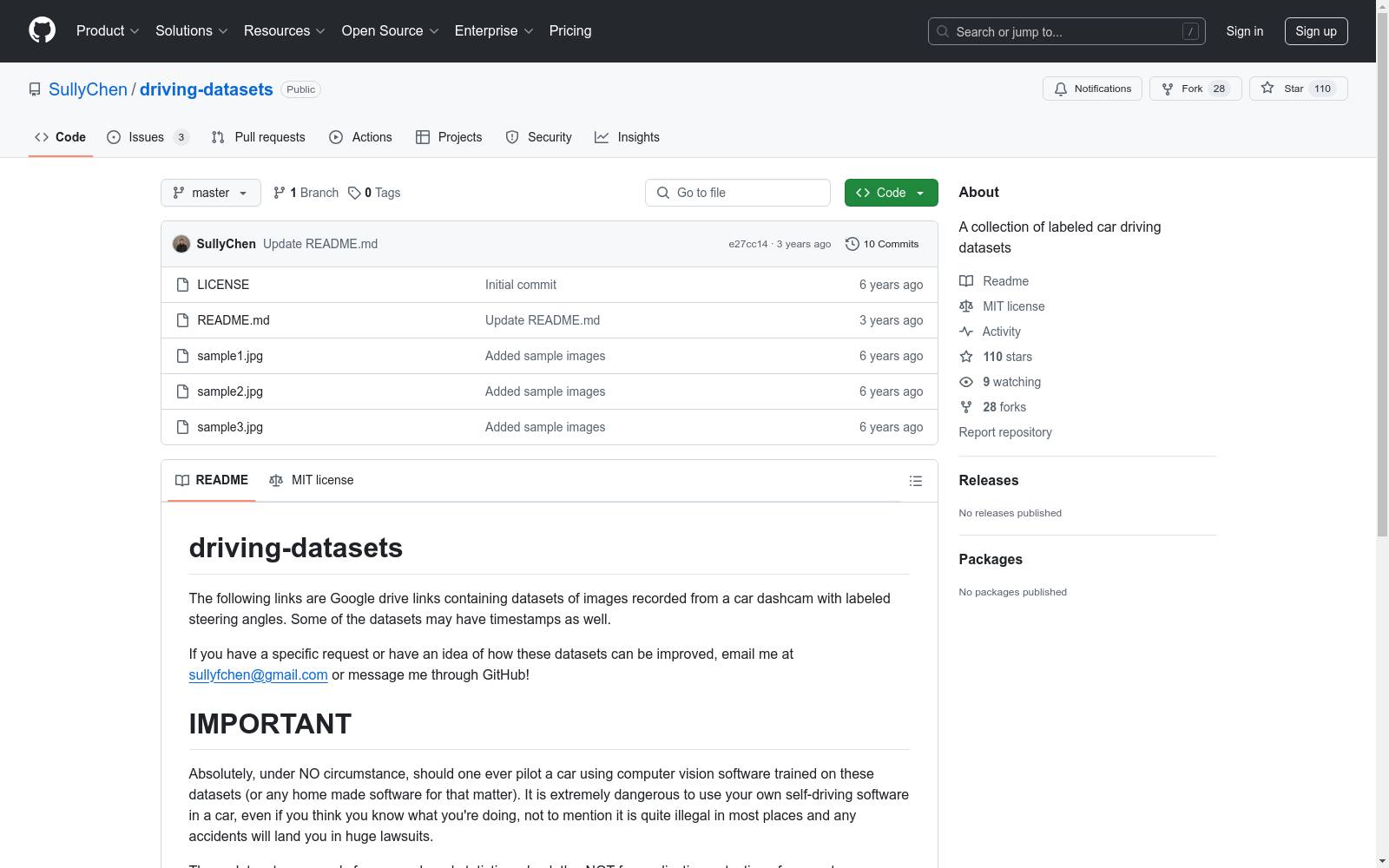1389x868 pixels.
Task: Open the SullyChen owner profile link
Action: pyautogui.click(x=88, y=89)
